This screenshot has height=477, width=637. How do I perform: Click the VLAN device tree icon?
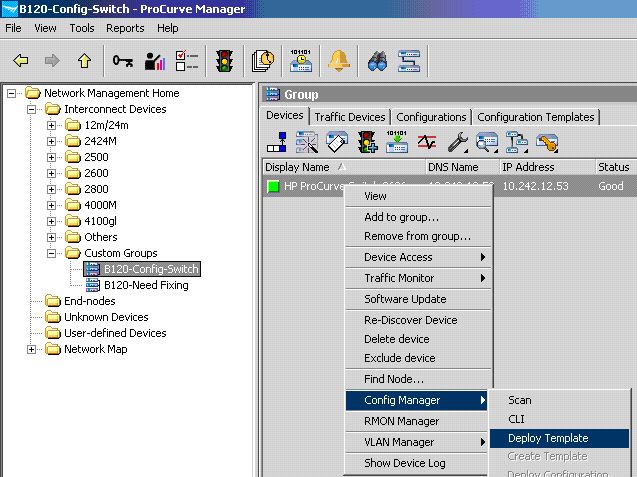517,142
